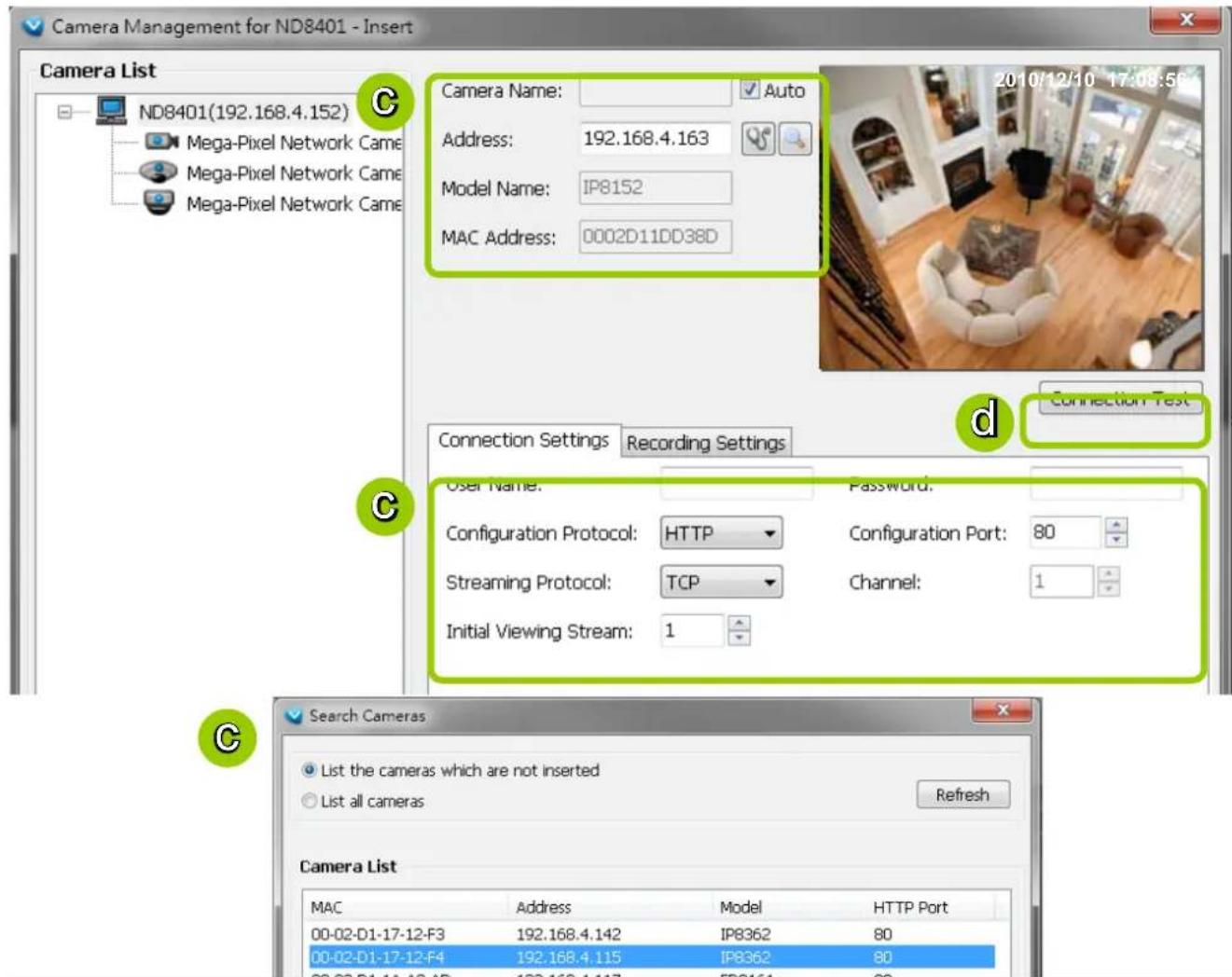Viewport: 1232px width, 977px height.
Task: Open camera search with magnifier icon
Action: tap(795, 140)
